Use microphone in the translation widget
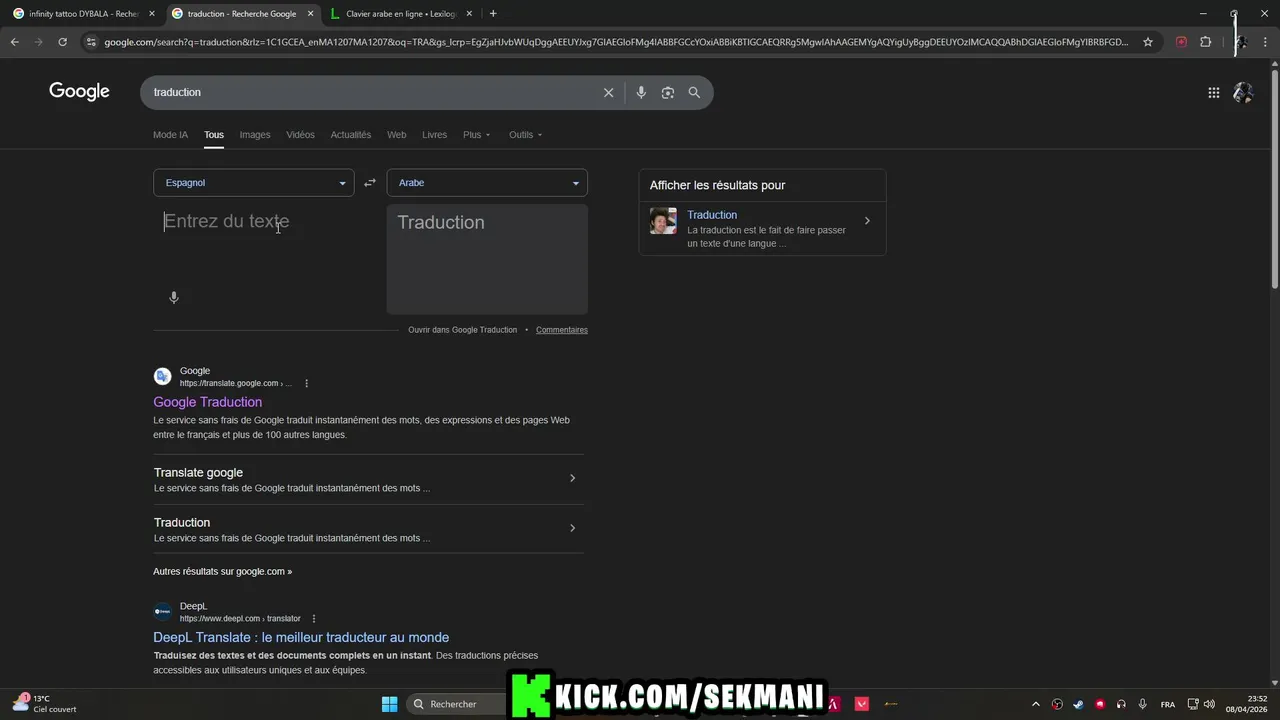The width and height of the screenshot is (1280, 720). (174, 298)
